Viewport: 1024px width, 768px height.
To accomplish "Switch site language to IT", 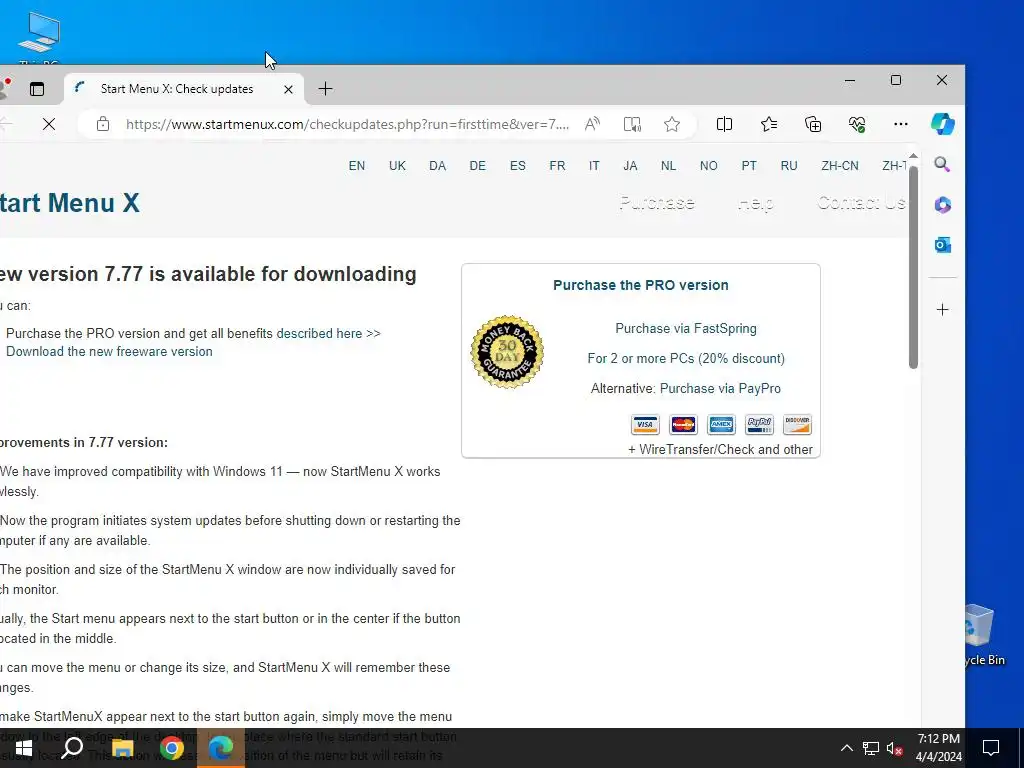I will 594,166.
